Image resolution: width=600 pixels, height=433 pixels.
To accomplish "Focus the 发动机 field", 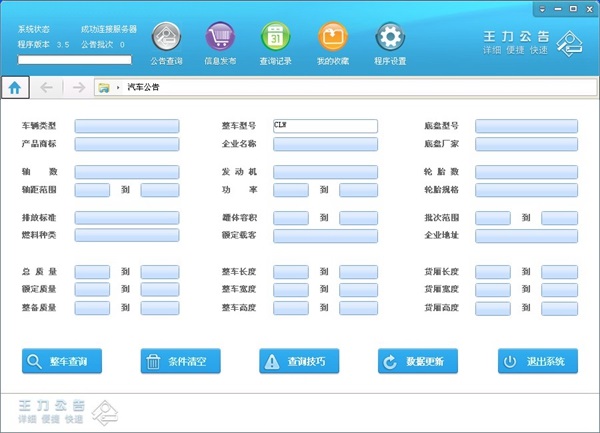I will tap(325, 172).
